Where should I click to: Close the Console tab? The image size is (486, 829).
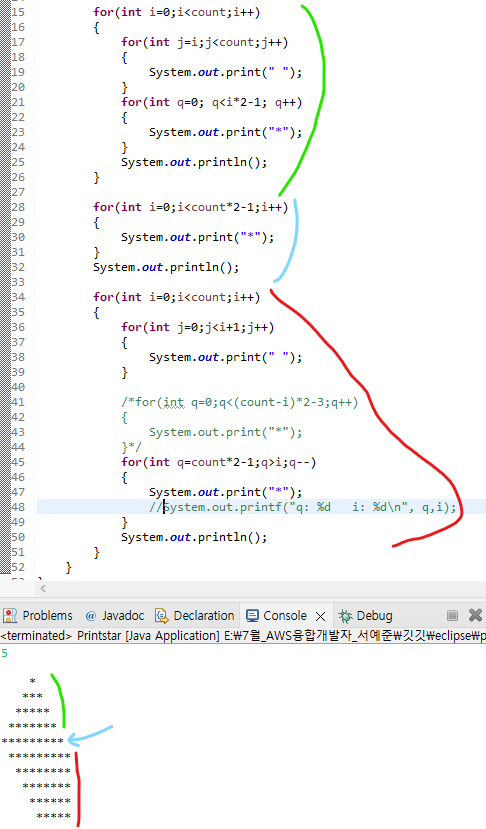320,616
